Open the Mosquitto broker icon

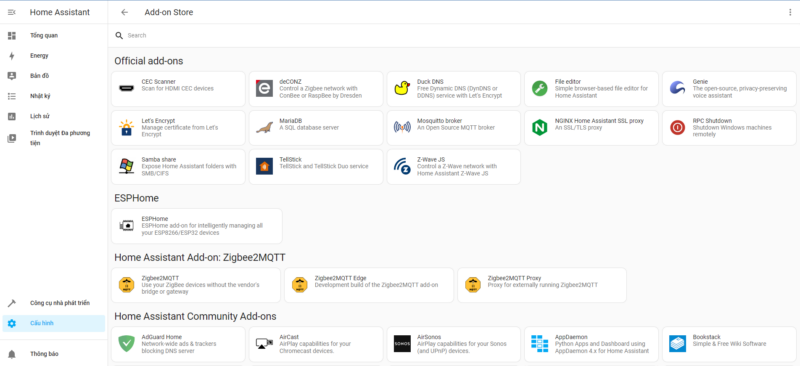pos(402,127)
